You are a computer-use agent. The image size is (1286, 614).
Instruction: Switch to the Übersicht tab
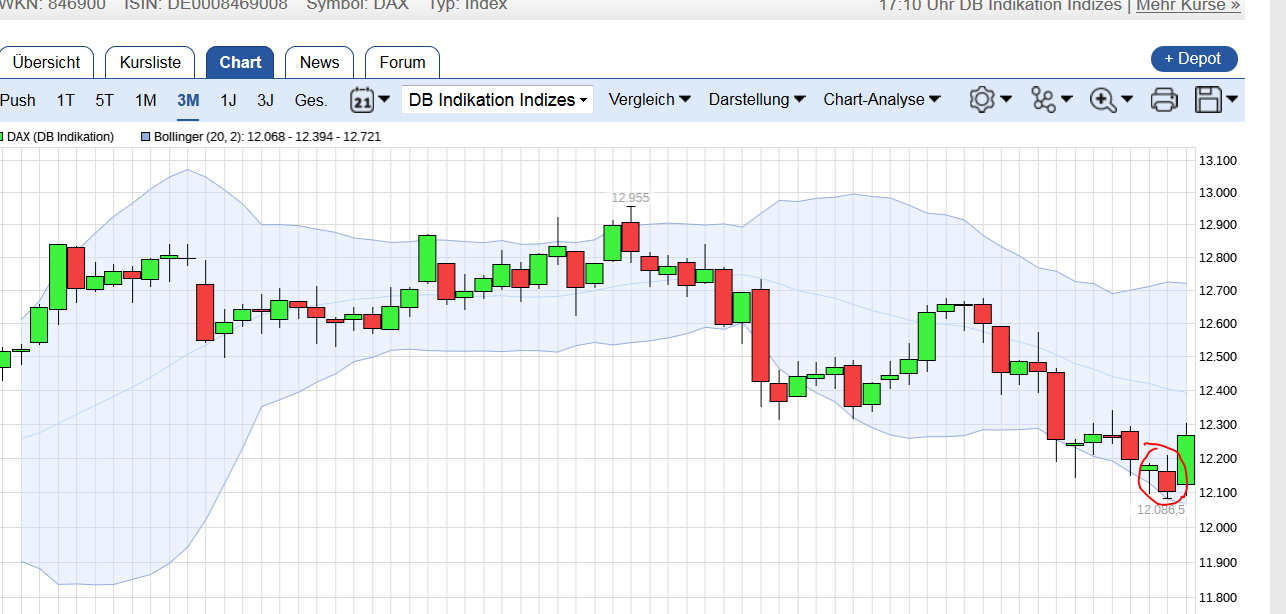tap(46, 62)
